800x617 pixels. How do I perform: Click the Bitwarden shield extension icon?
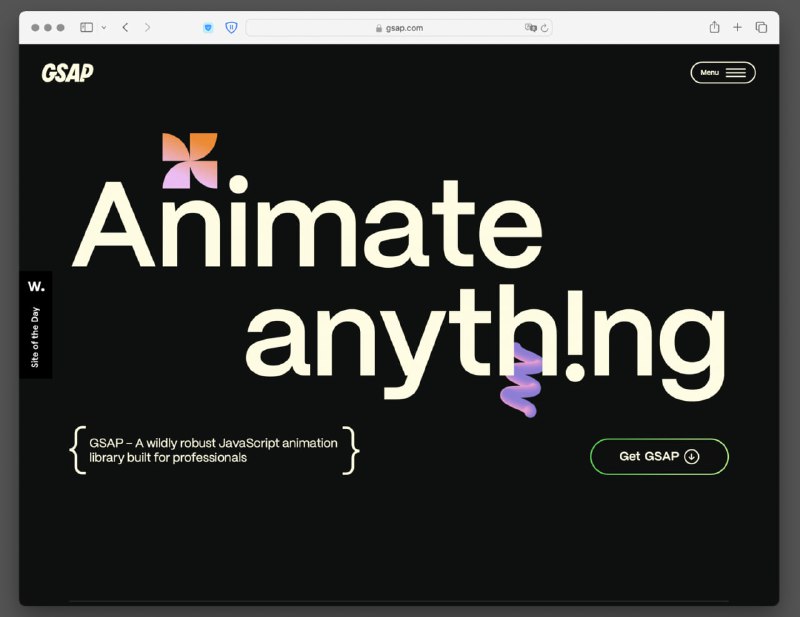point(231,28)
